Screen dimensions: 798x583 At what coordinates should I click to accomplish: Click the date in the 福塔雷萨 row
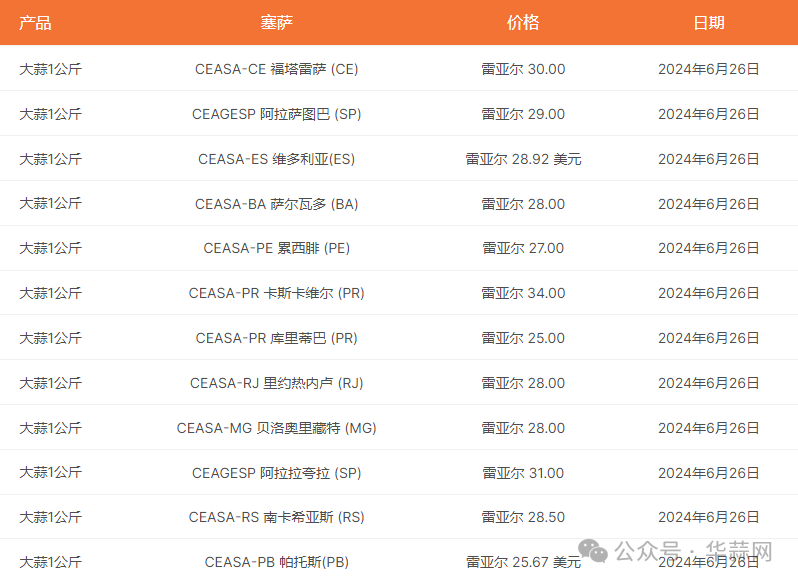[x=708, y=69]
